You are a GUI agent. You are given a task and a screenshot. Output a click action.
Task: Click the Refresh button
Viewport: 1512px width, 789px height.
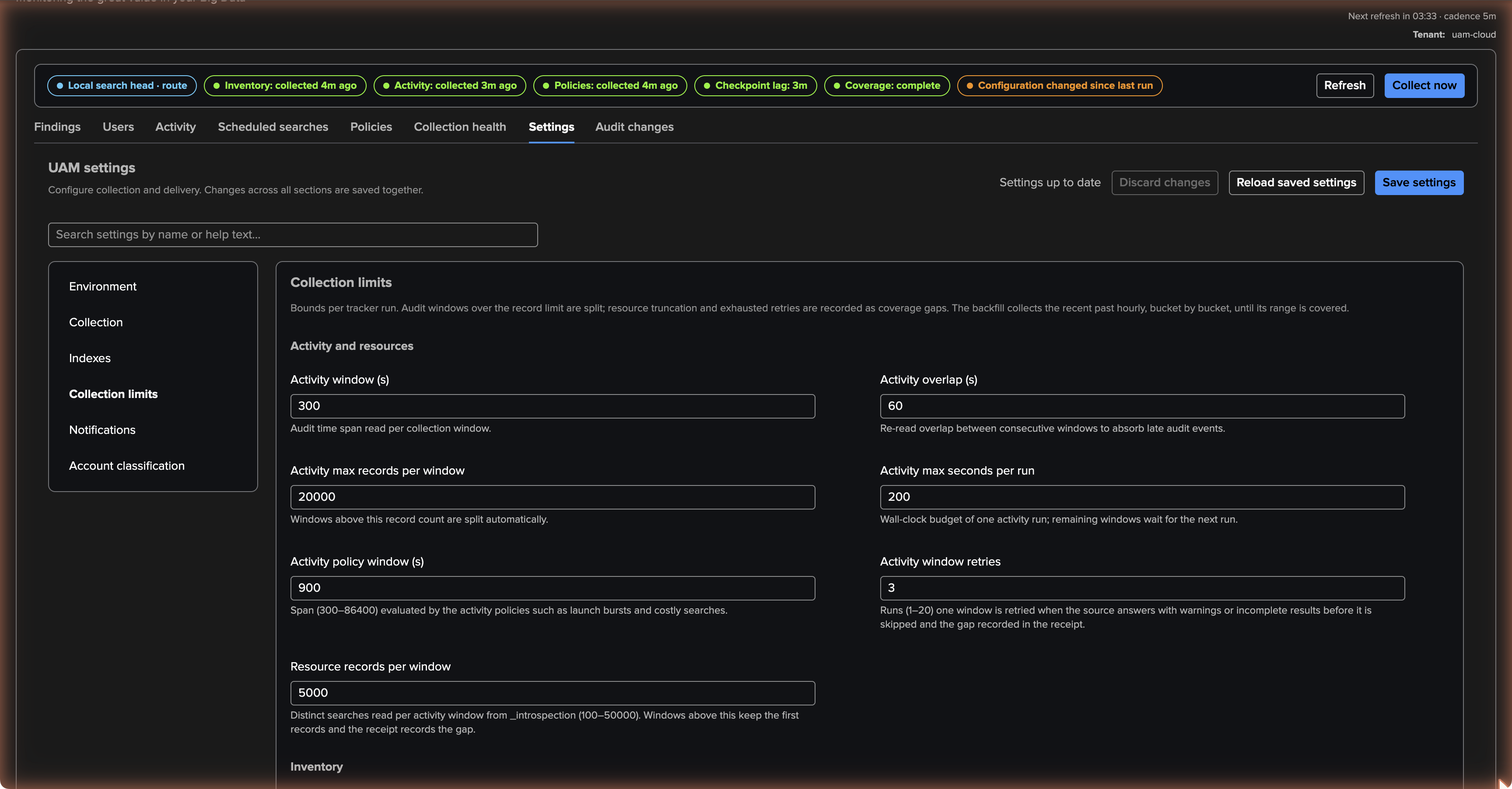click(1345, 86)
